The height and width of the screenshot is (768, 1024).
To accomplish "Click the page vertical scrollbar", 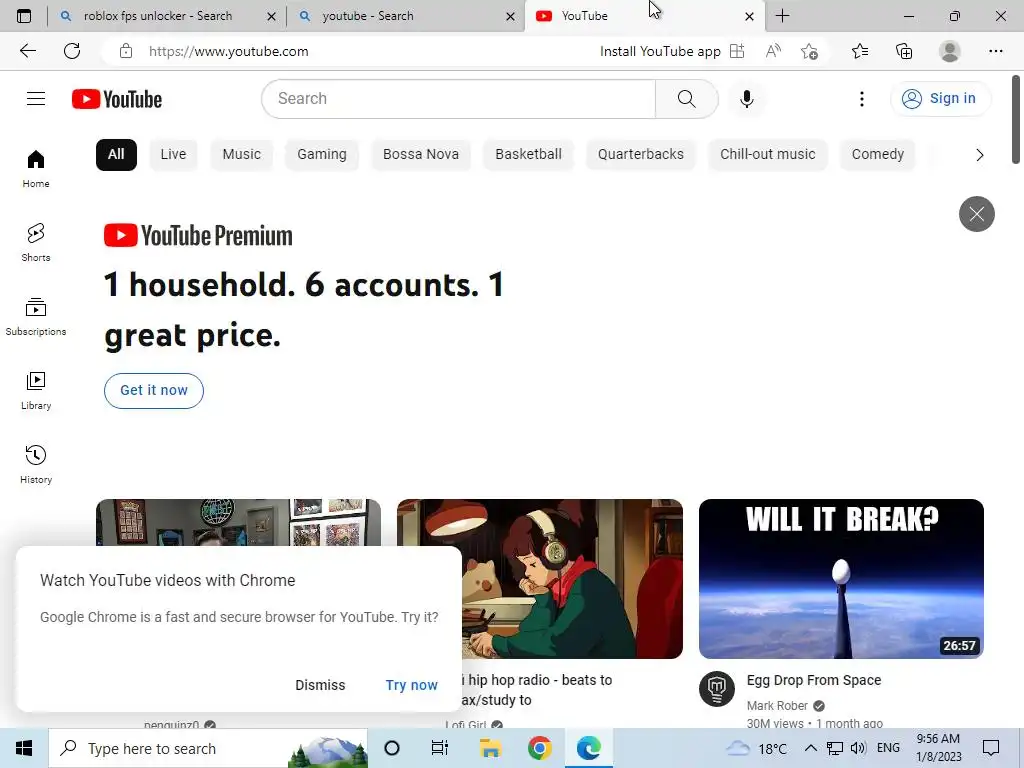I will tap(1016, 120).
